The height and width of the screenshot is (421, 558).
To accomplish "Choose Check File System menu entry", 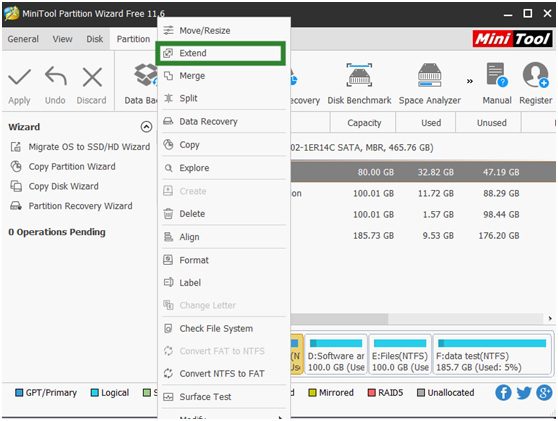I will pos(223,328).
